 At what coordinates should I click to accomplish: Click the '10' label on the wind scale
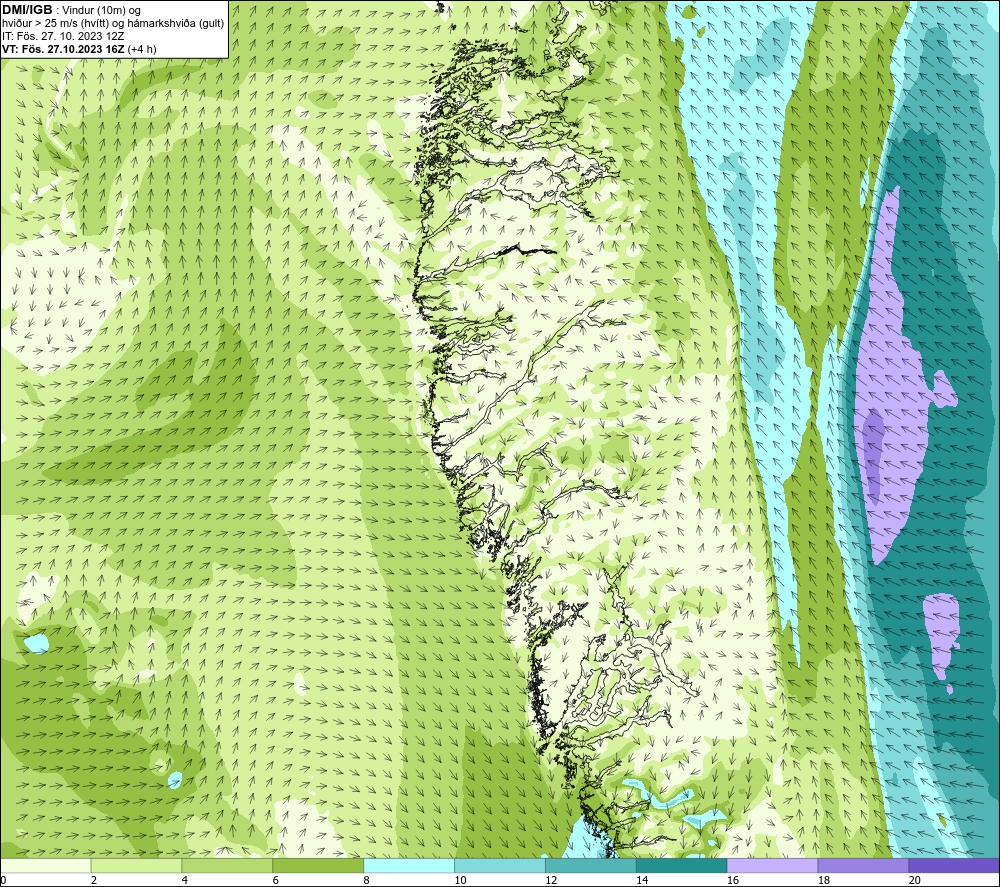(460, 880)
